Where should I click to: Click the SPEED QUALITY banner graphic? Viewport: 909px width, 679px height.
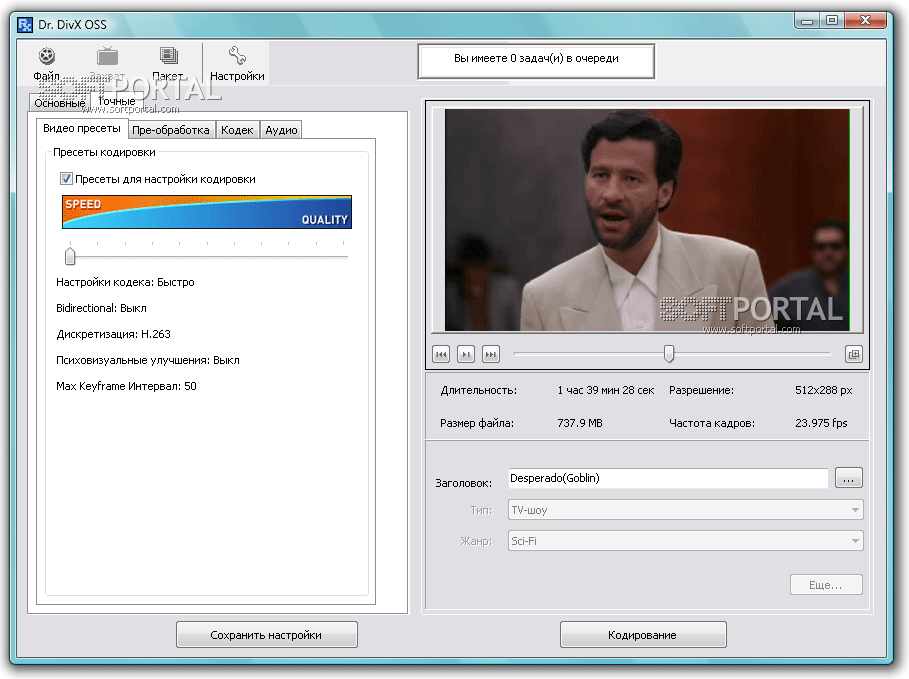click(207, 212)
